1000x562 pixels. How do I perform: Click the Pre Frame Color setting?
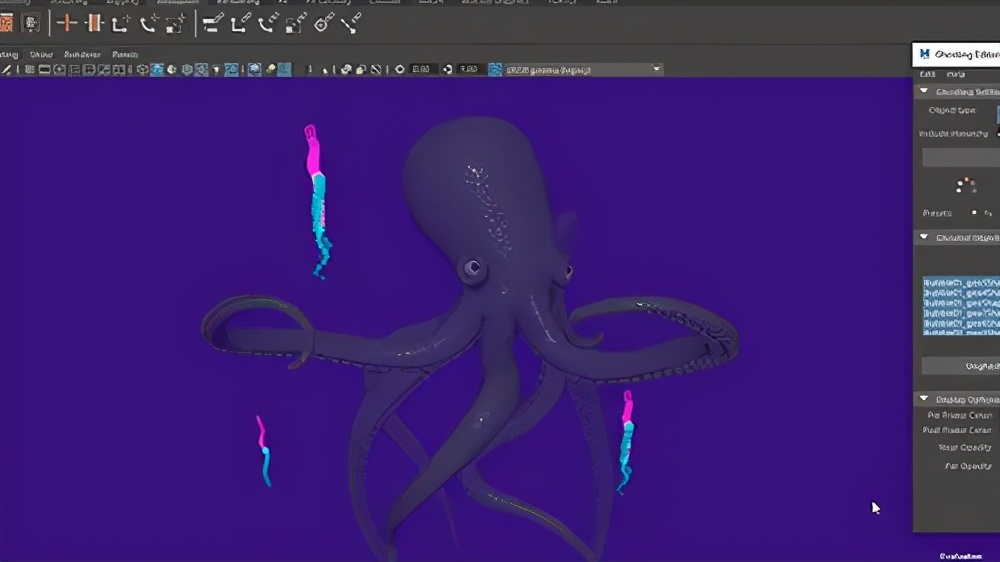tap(958, 415)
